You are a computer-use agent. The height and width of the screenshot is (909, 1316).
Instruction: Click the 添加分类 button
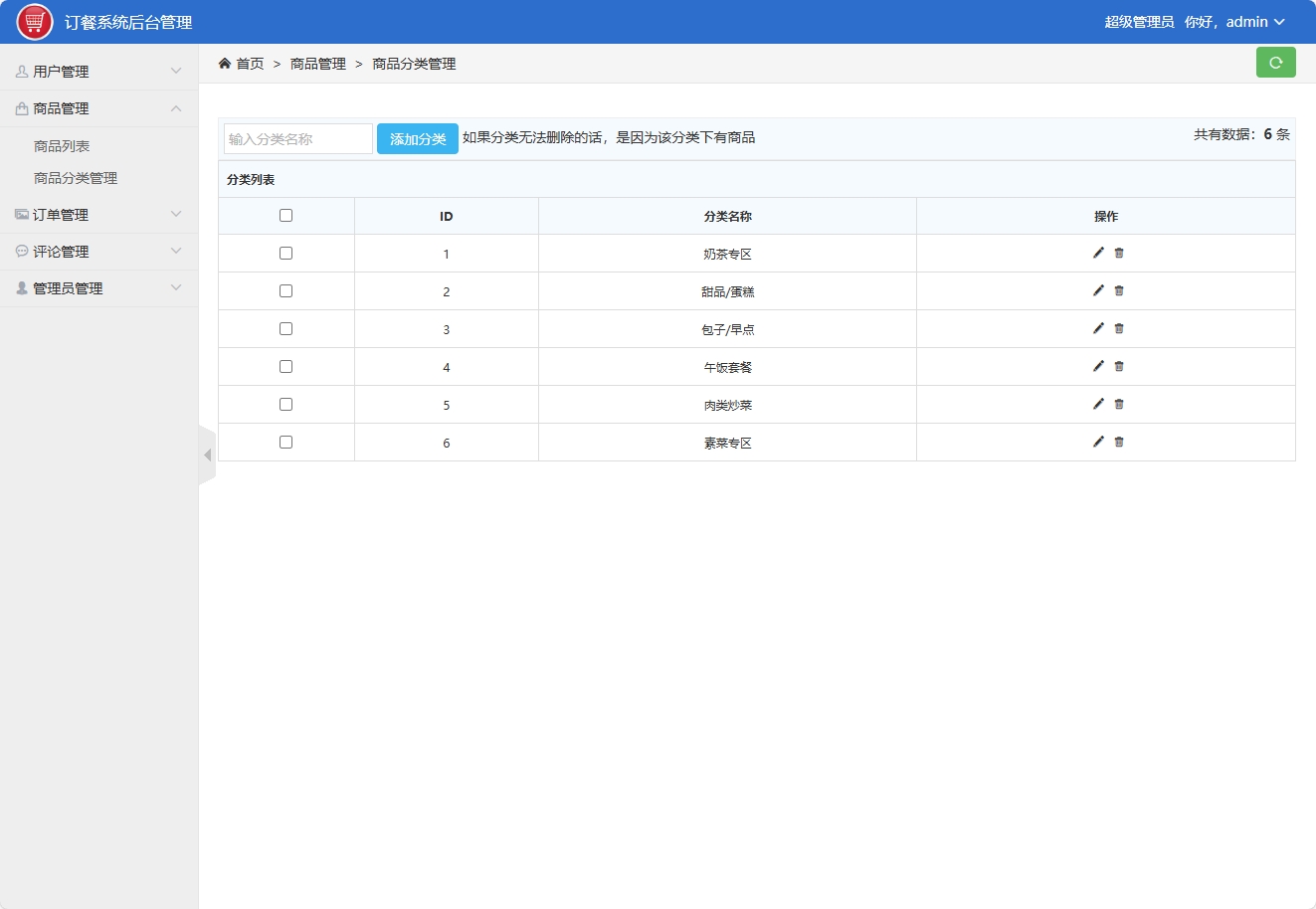tap(417, 139)
